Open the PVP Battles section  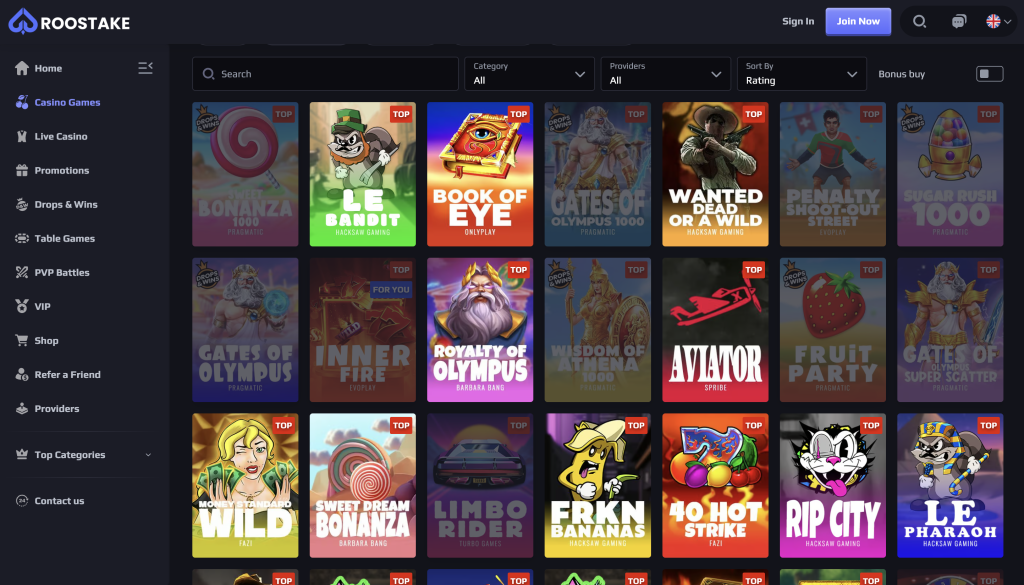[22, 272]
